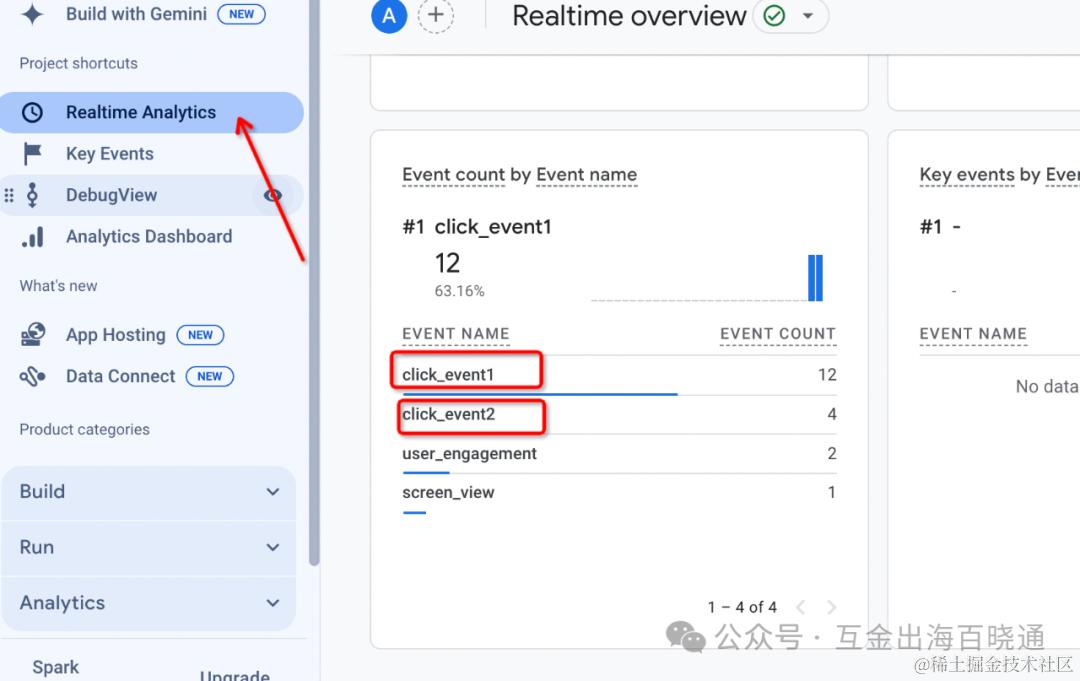Click the Spark plan label
This screenshot has height=681, width=1080.
(56, 667)
